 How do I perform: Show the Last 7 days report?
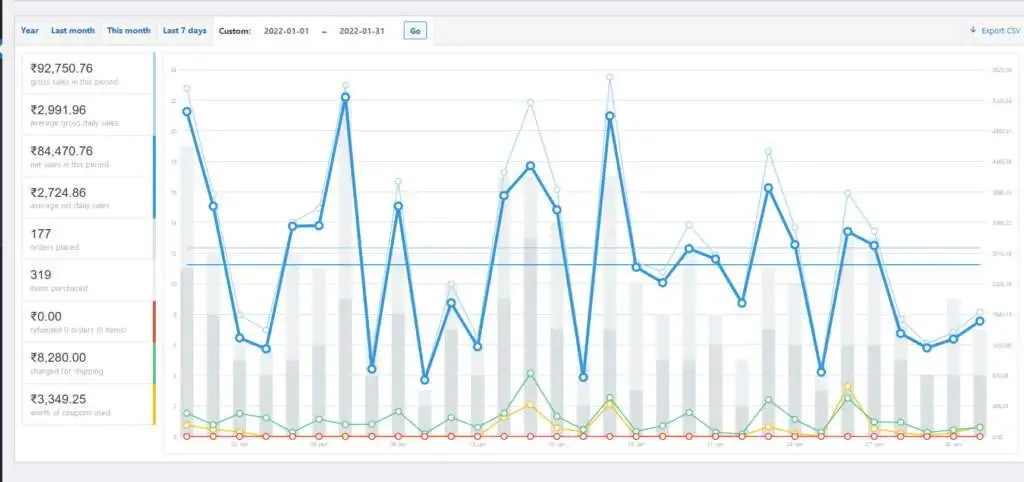coord(185,31)
